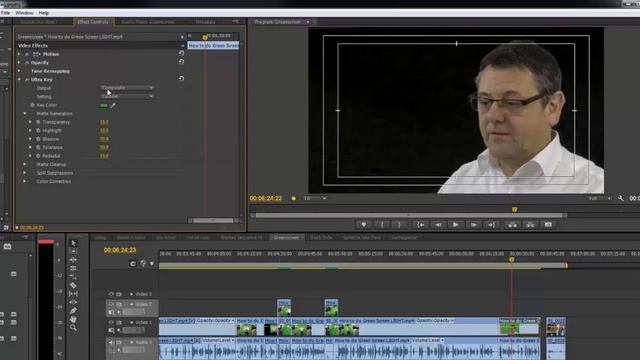
Task: Mark Out point in Program monitor
Action: pyautogui.click(x=400, y=224)
